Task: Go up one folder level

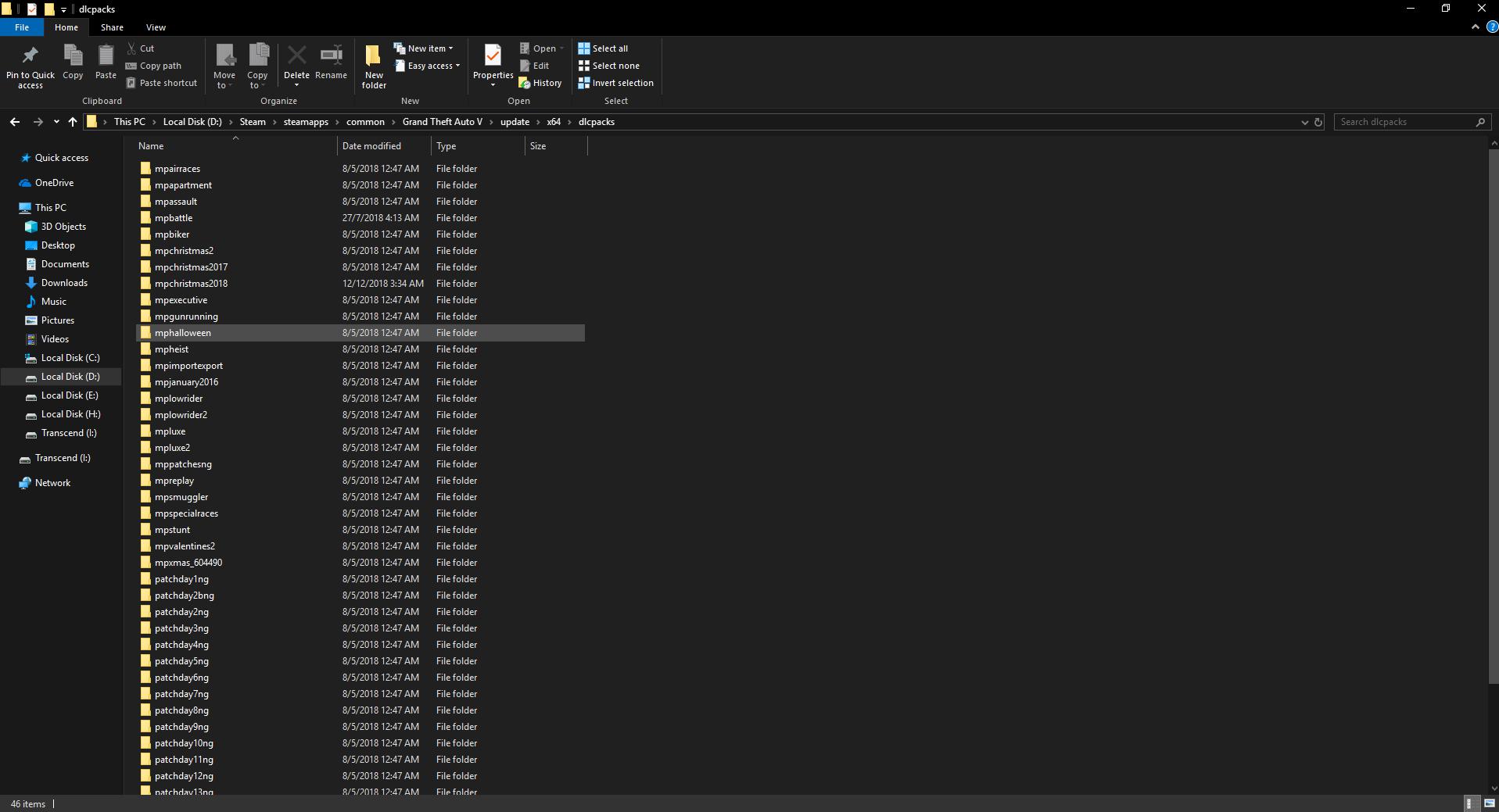Action: point(73,122)
